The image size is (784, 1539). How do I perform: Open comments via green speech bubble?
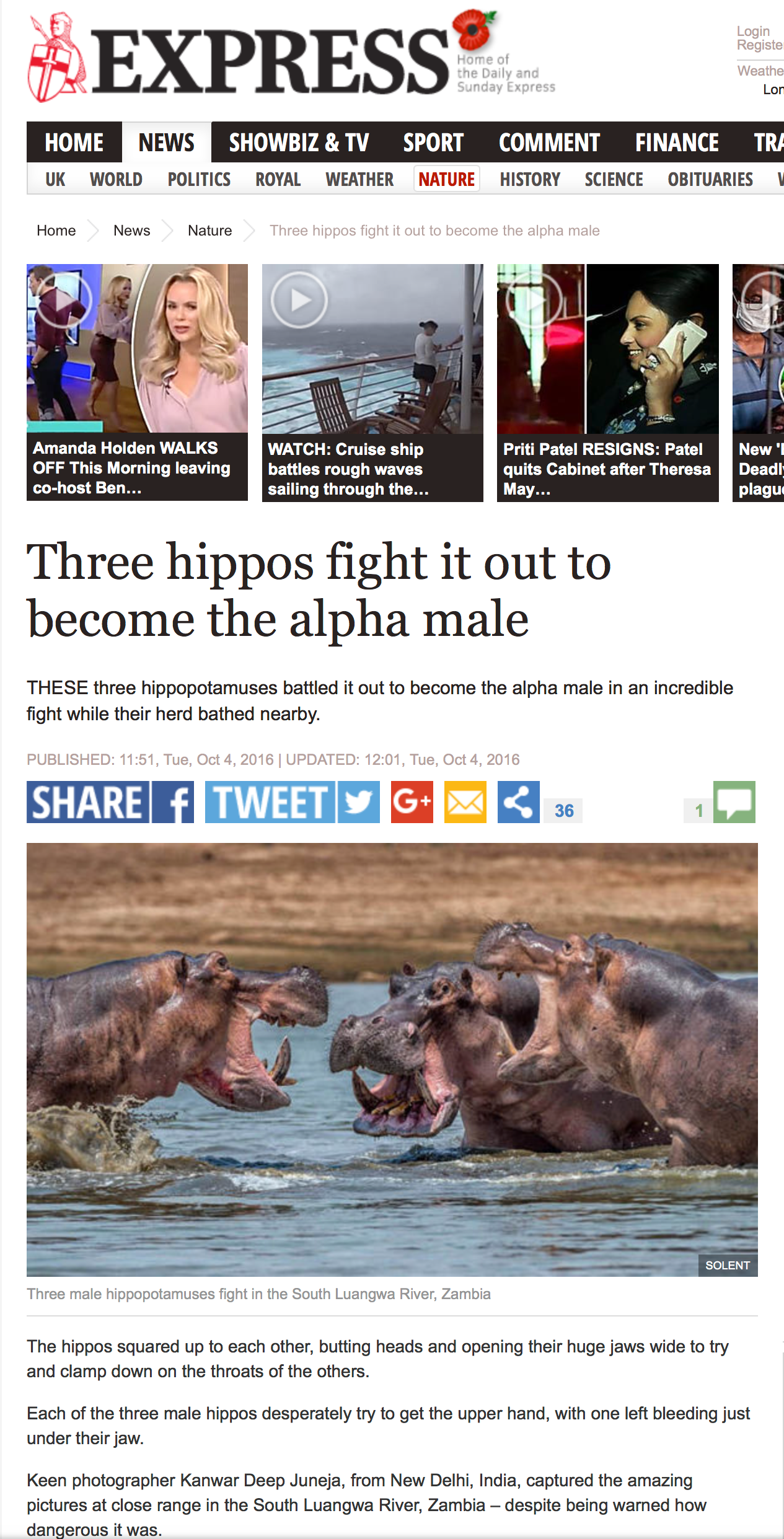point(734,802)
